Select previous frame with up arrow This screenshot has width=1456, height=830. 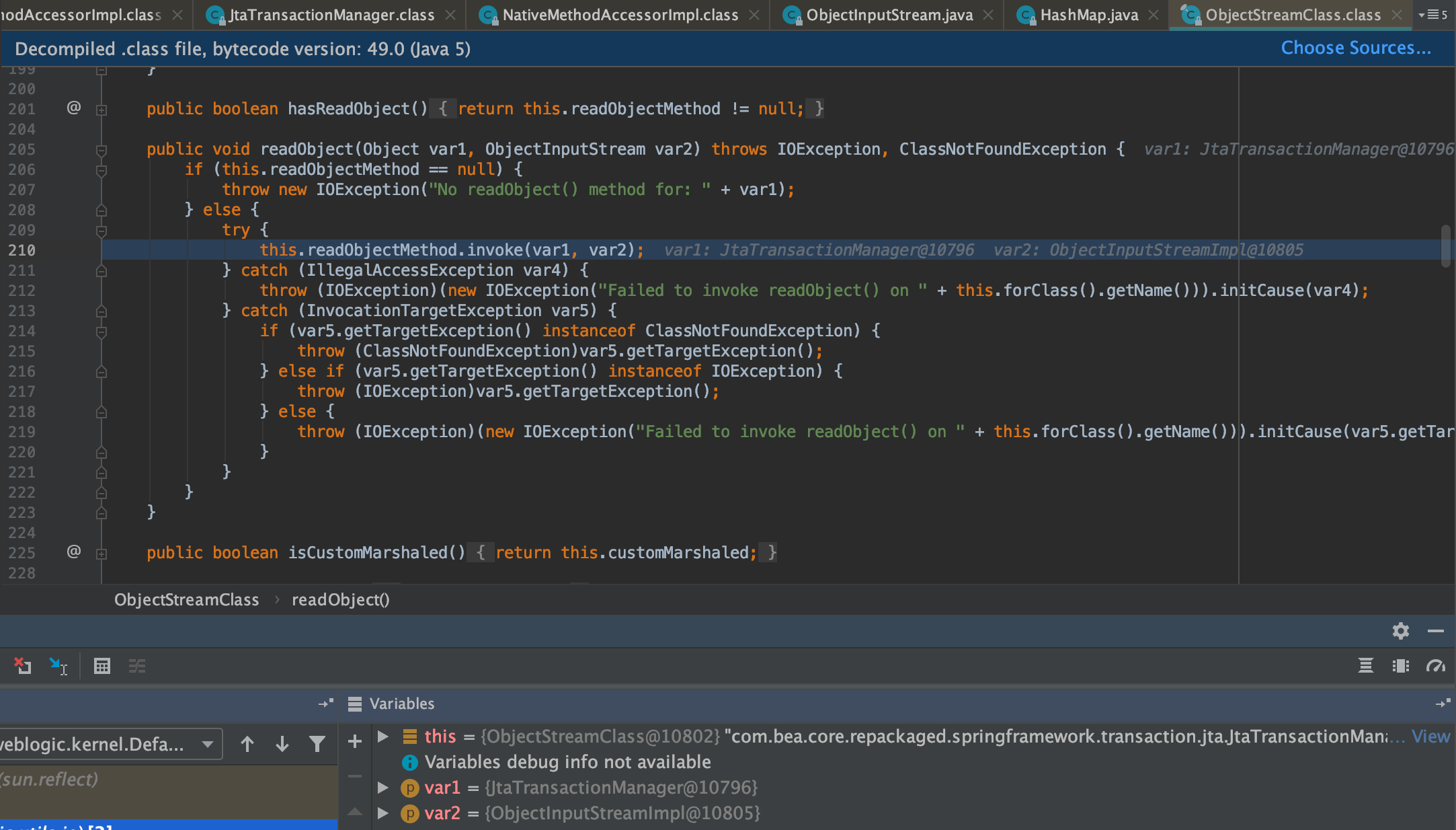247,744
